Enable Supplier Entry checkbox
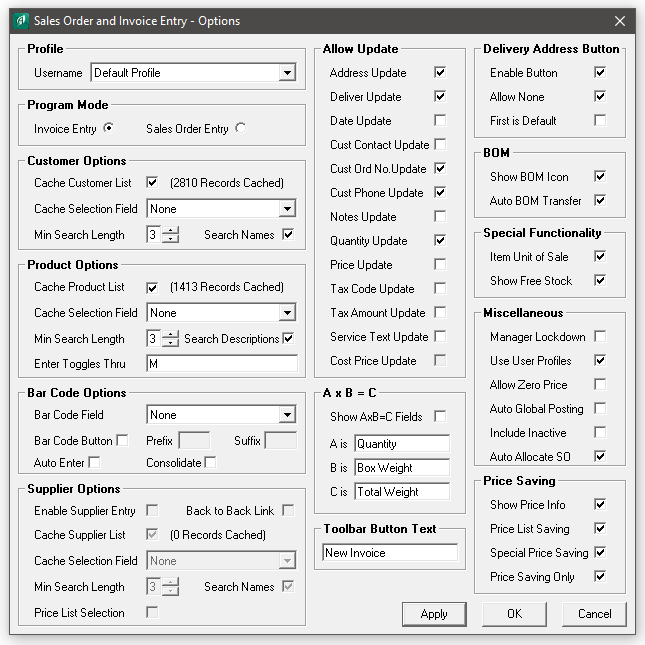 (152, 511)
